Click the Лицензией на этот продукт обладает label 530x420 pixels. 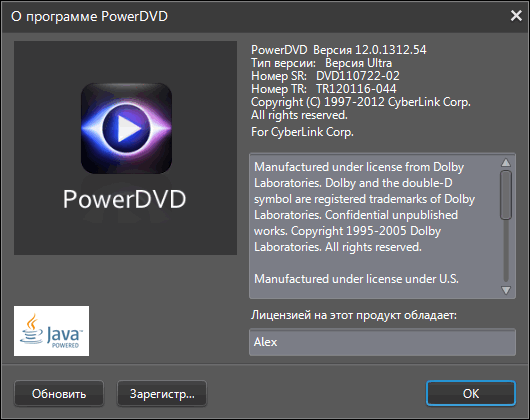click(x=354, y=315)
